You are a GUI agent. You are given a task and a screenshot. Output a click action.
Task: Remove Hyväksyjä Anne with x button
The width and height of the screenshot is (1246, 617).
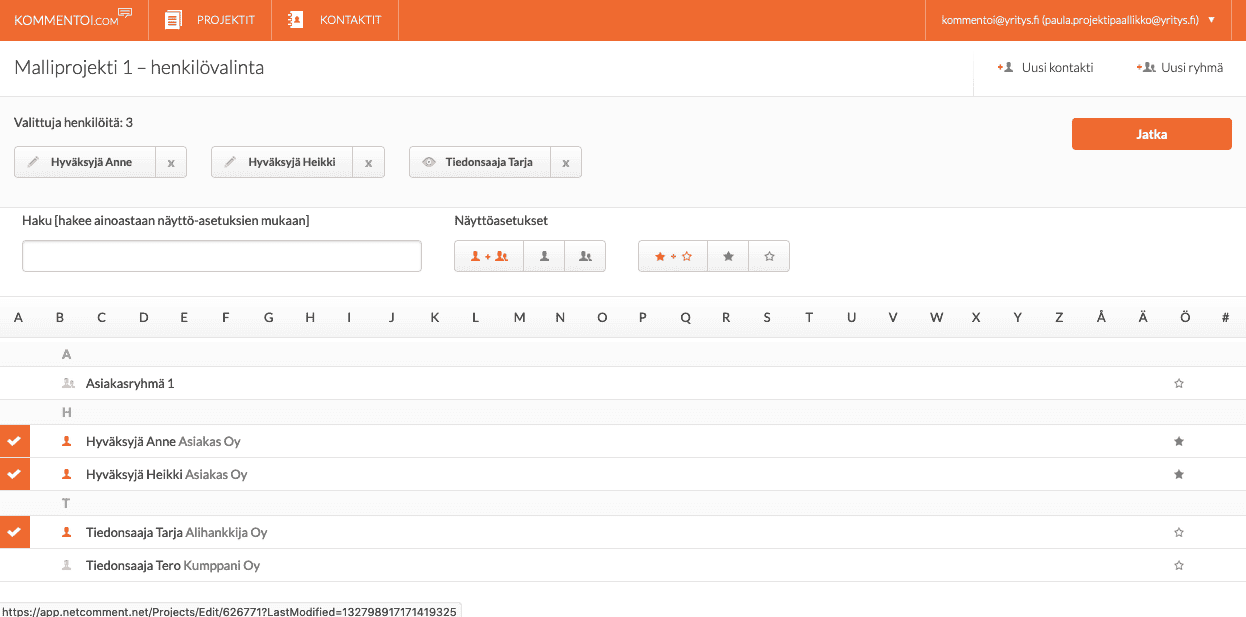coord(171,163)
